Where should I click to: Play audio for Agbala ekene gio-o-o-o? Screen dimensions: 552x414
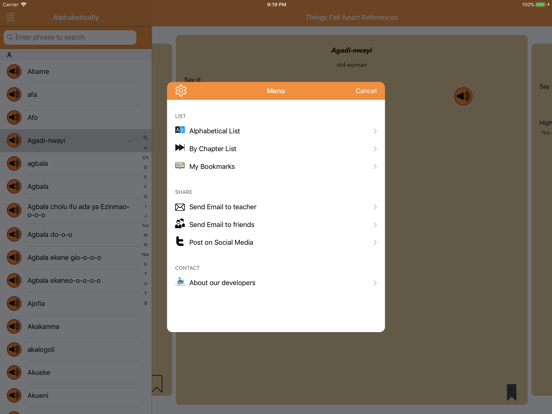tap(14, 257)
